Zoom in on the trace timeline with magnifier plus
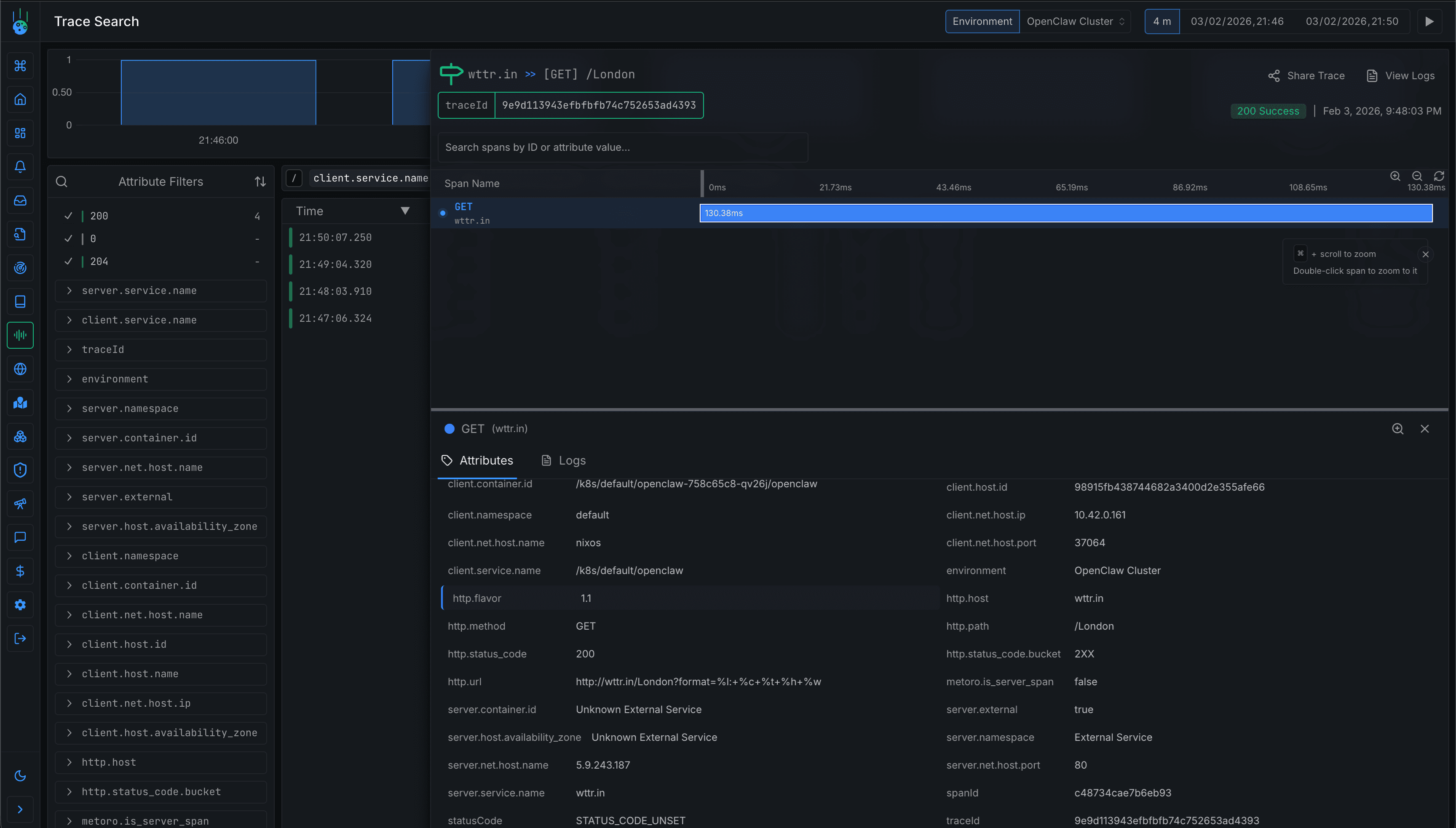This screenshot has height=828, width=1456. [x=1394, y=176]
